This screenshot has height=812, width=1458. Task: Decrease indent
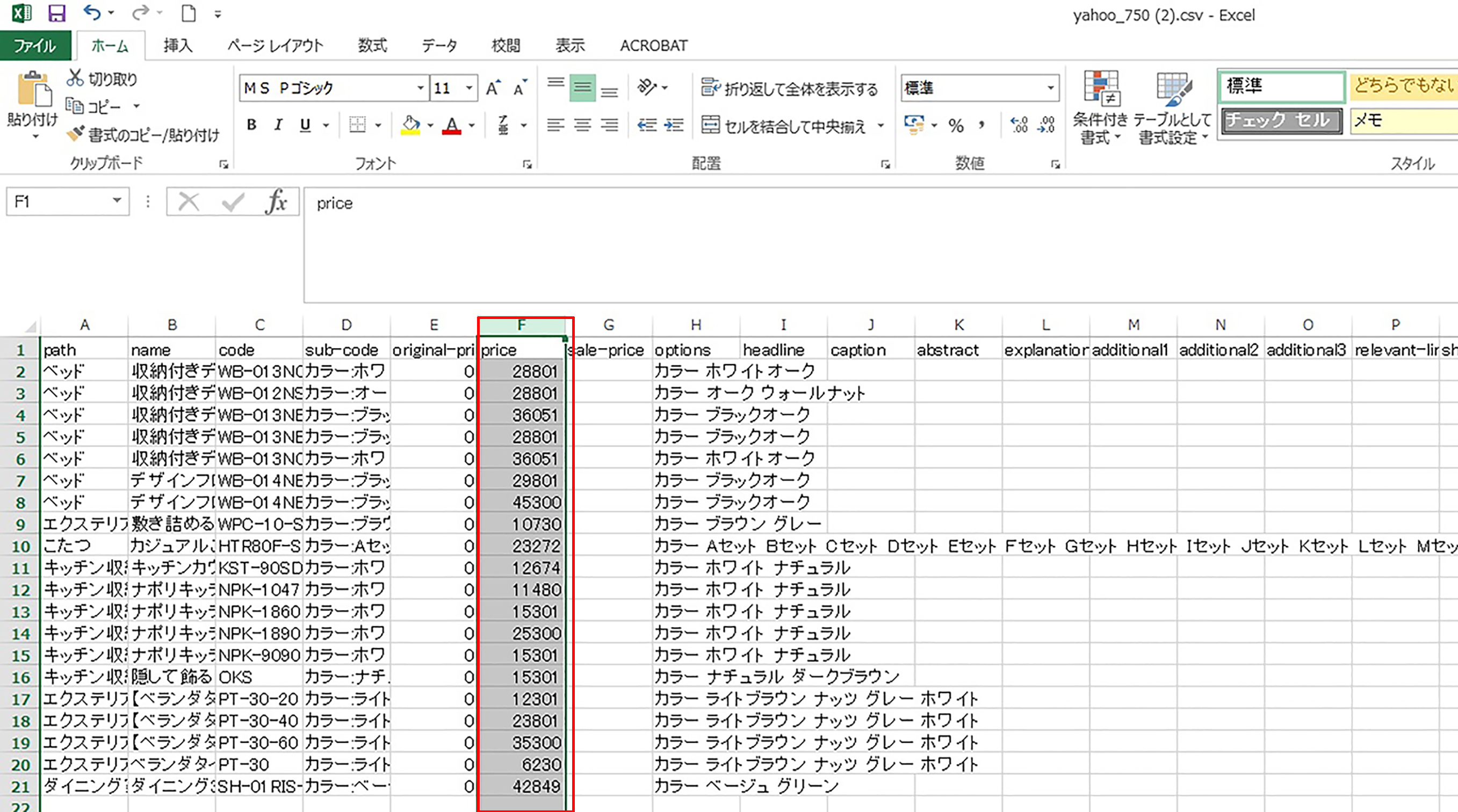[647, 125]
